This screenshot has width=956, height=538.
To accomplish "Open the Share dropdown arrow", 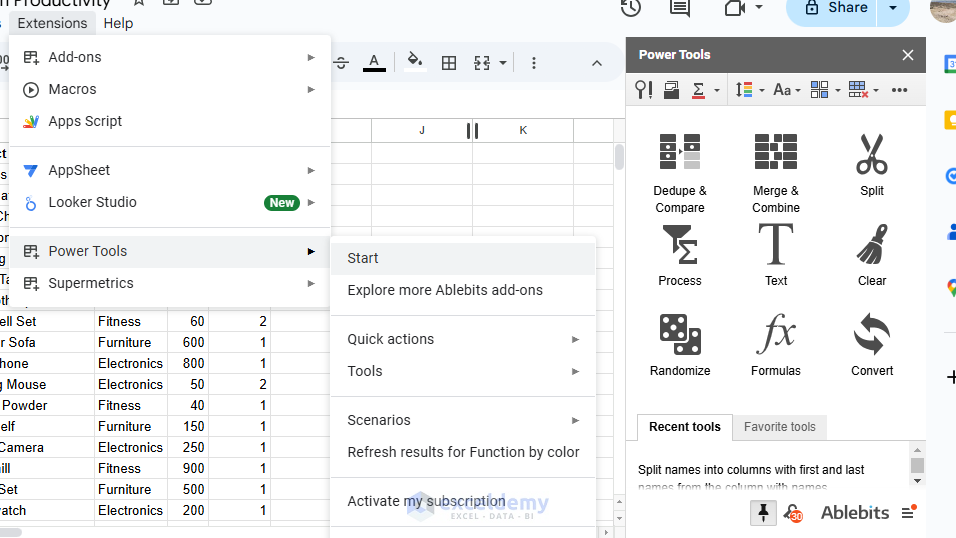I will 893,9.
